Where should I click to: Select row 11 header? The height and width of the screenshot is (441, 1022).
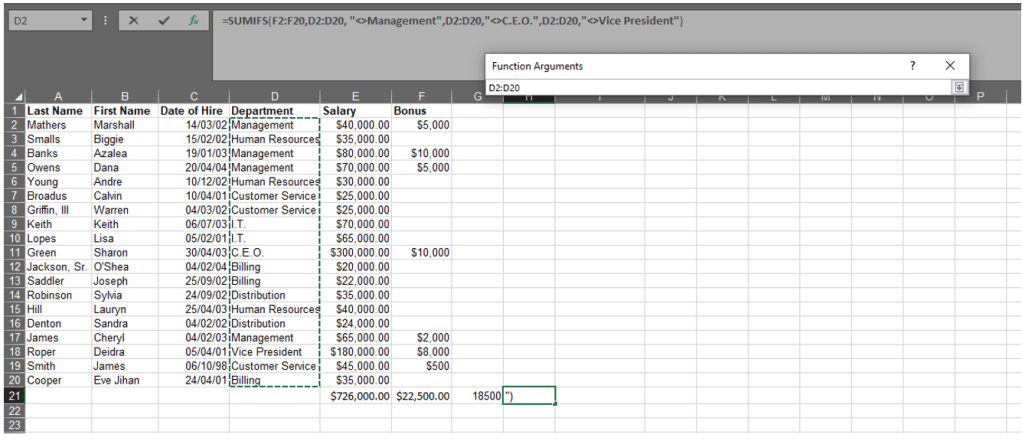tap(12, 253)
